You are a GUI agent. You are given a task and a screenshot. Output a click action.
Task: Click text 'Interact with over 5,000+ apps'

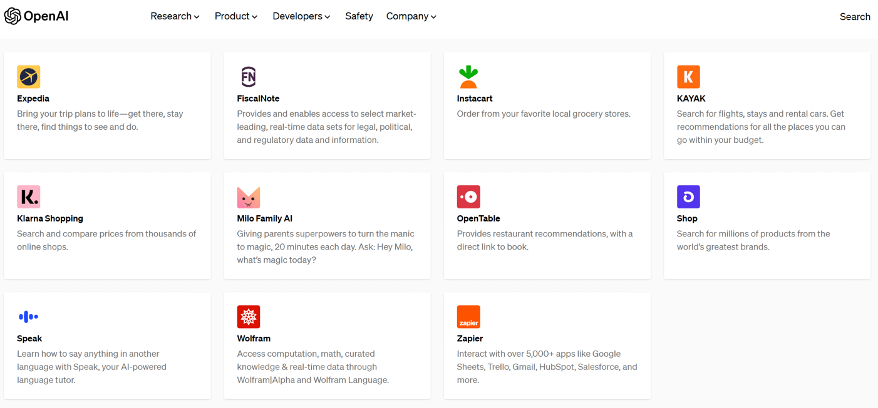tap(513, 354)
